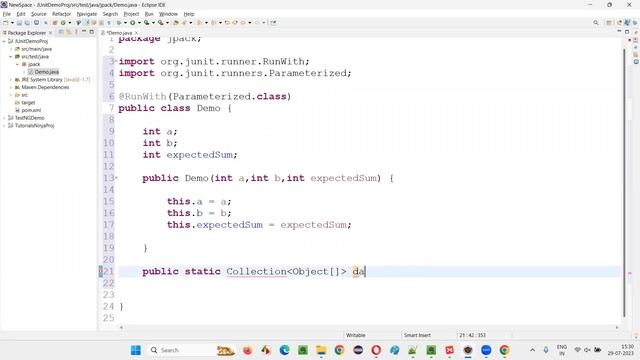Close the Demo.java editor tab
This screenshot has height=360, width=640.
tap(136, 33)
